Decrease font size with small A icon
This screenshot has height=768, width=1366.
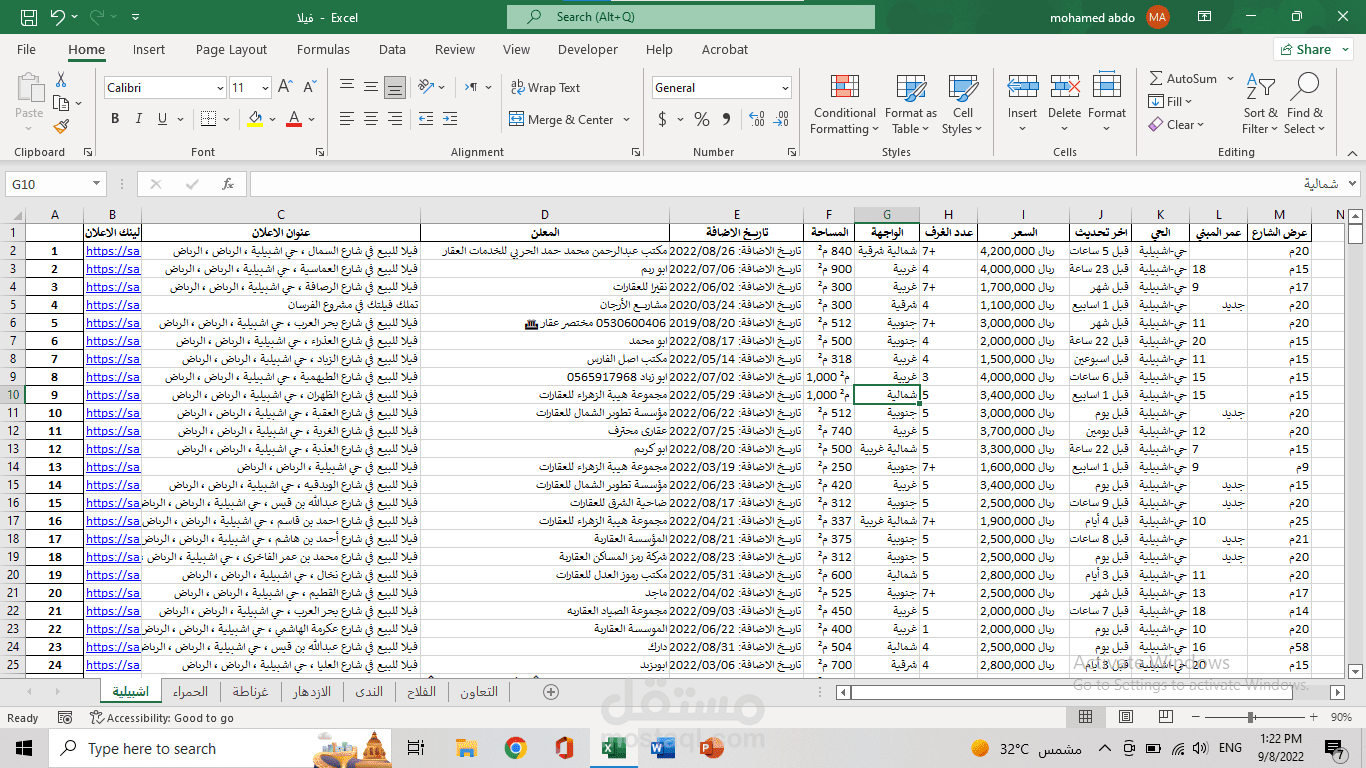(309, 87)
